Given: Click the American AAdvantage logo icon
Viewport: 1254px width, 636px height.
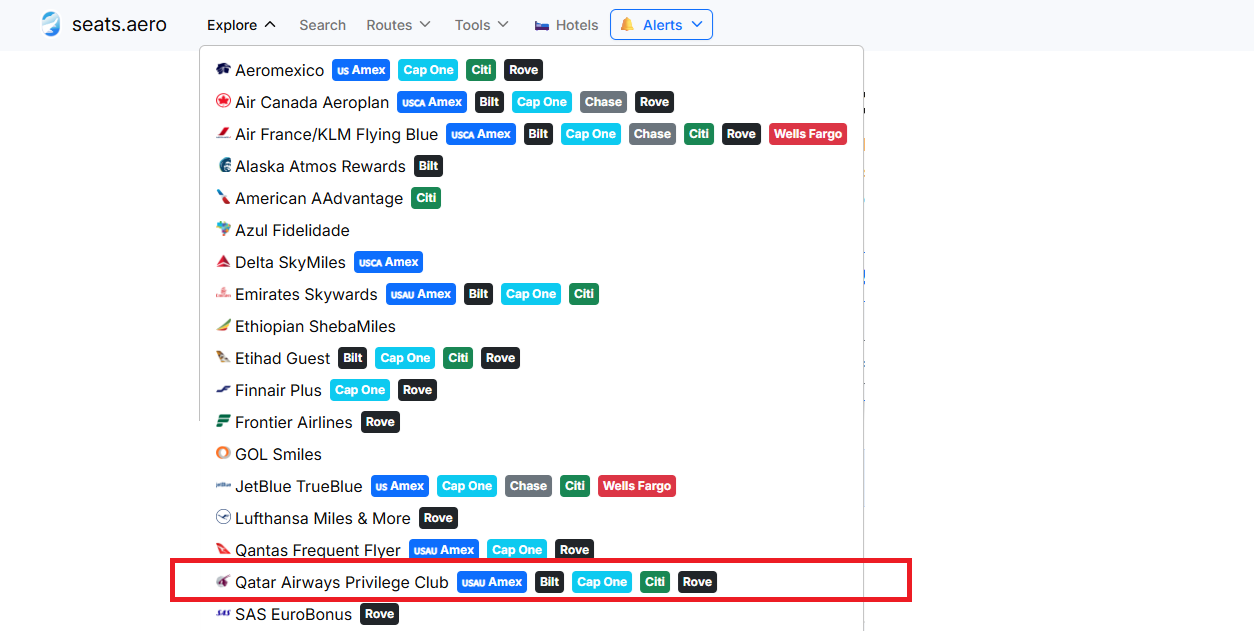Looking at the screenshot, I should click(223, 197).
